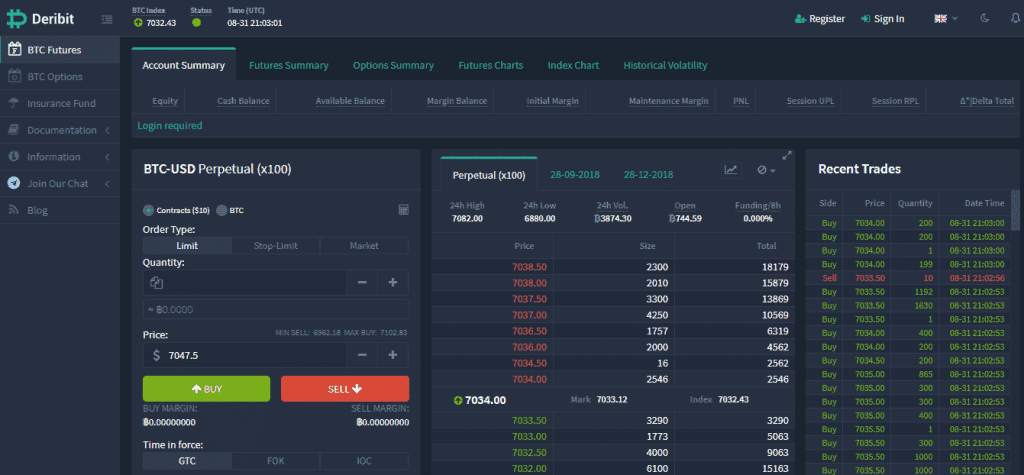The image size is (1024, 475).
Task: Expand the order book with the fullscreen arrows icon
Action: click(787, 156)
